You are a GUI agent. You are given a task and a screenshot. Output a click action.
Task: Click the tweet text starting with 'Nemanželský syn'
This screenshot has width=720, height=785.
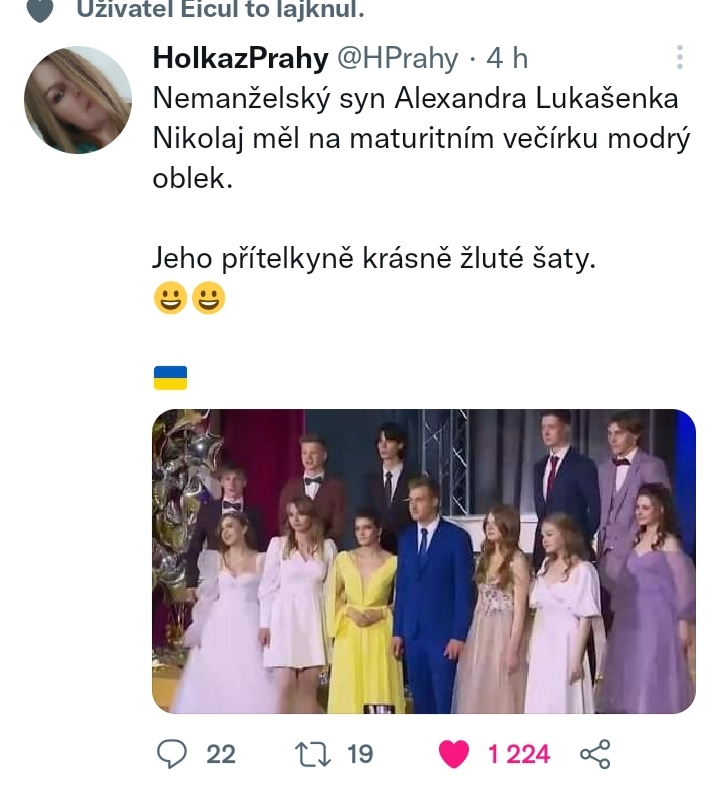420,138
